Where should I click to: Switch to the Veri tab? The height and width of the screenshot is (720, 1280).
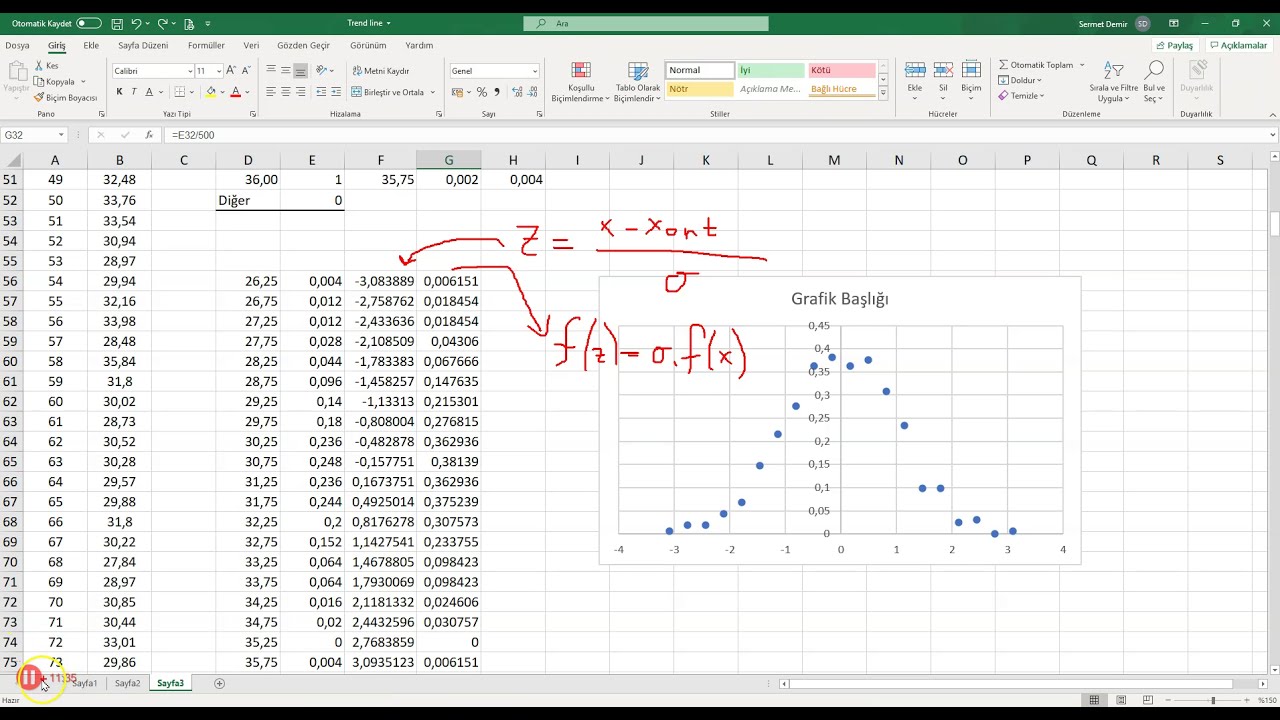(251, 45)
